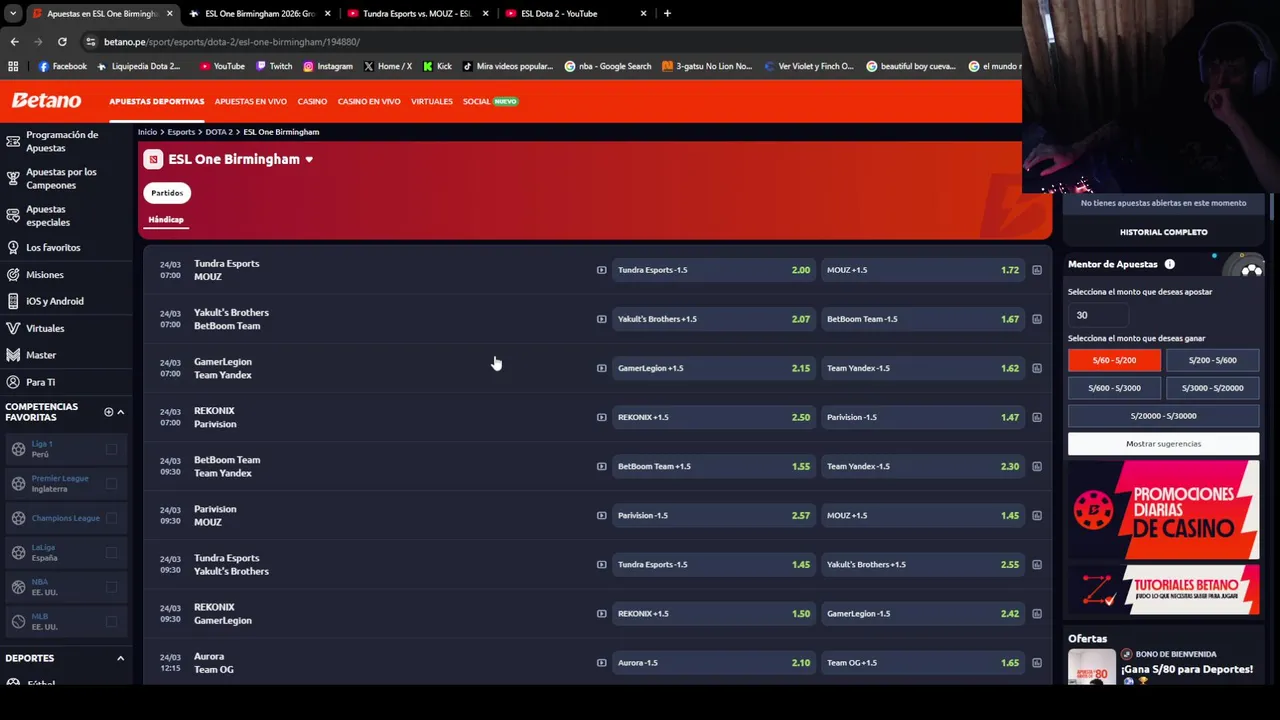This screenshot has height=720, width=1280.
Task: Click the ESL One Birmingham Dota 2 icon
Action: pyautogui.click(x=153, y=159)
